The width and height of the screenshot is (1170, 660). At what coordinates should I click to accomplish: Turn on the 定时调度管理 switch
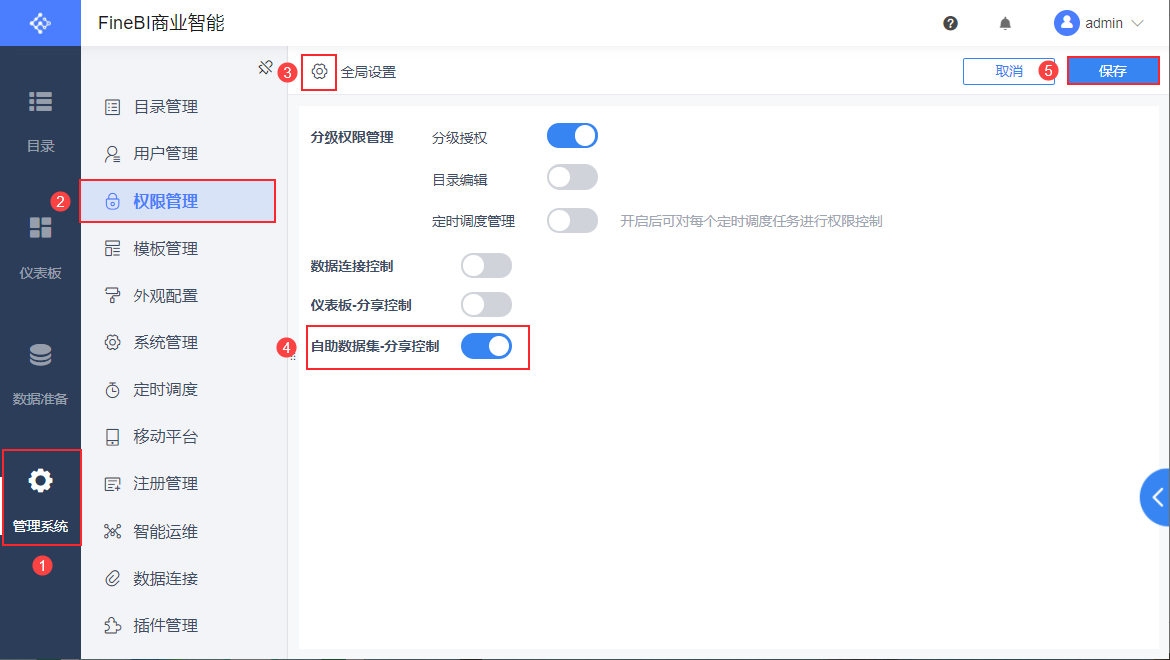click(572, 221)
